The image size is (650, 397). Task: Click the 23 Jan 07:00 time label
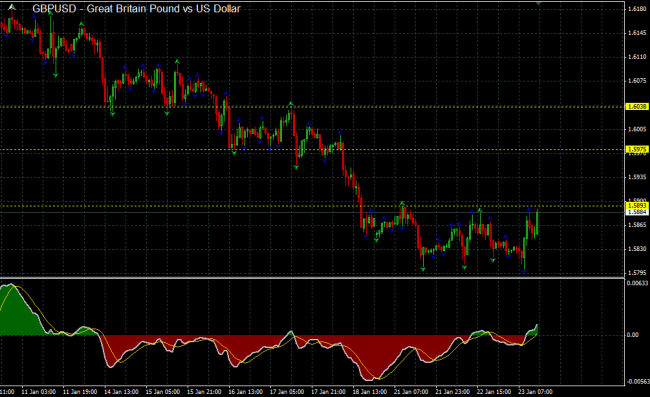[535, 392]
